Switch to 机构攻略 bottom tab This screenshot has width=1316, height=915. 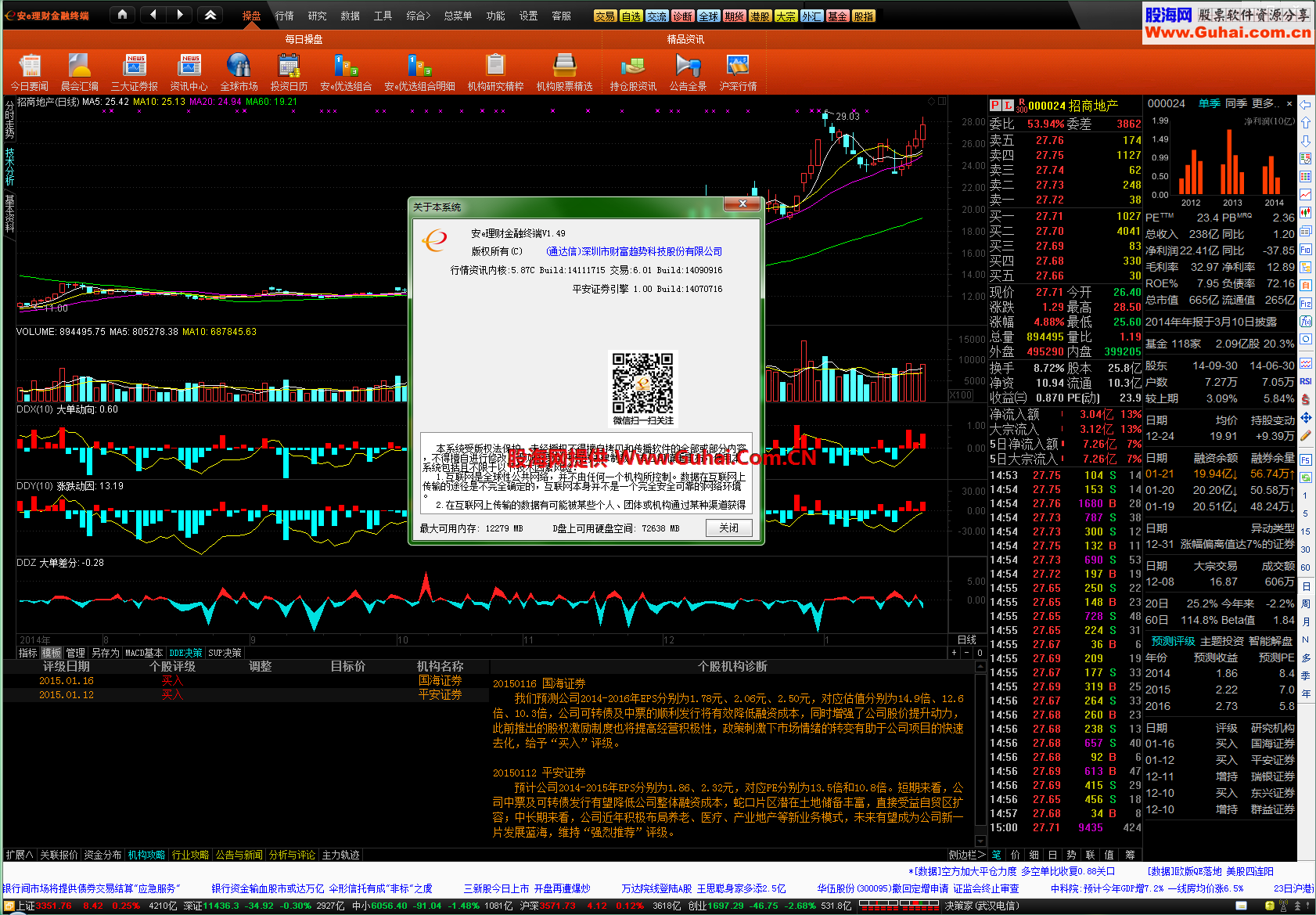click(146, 855)
